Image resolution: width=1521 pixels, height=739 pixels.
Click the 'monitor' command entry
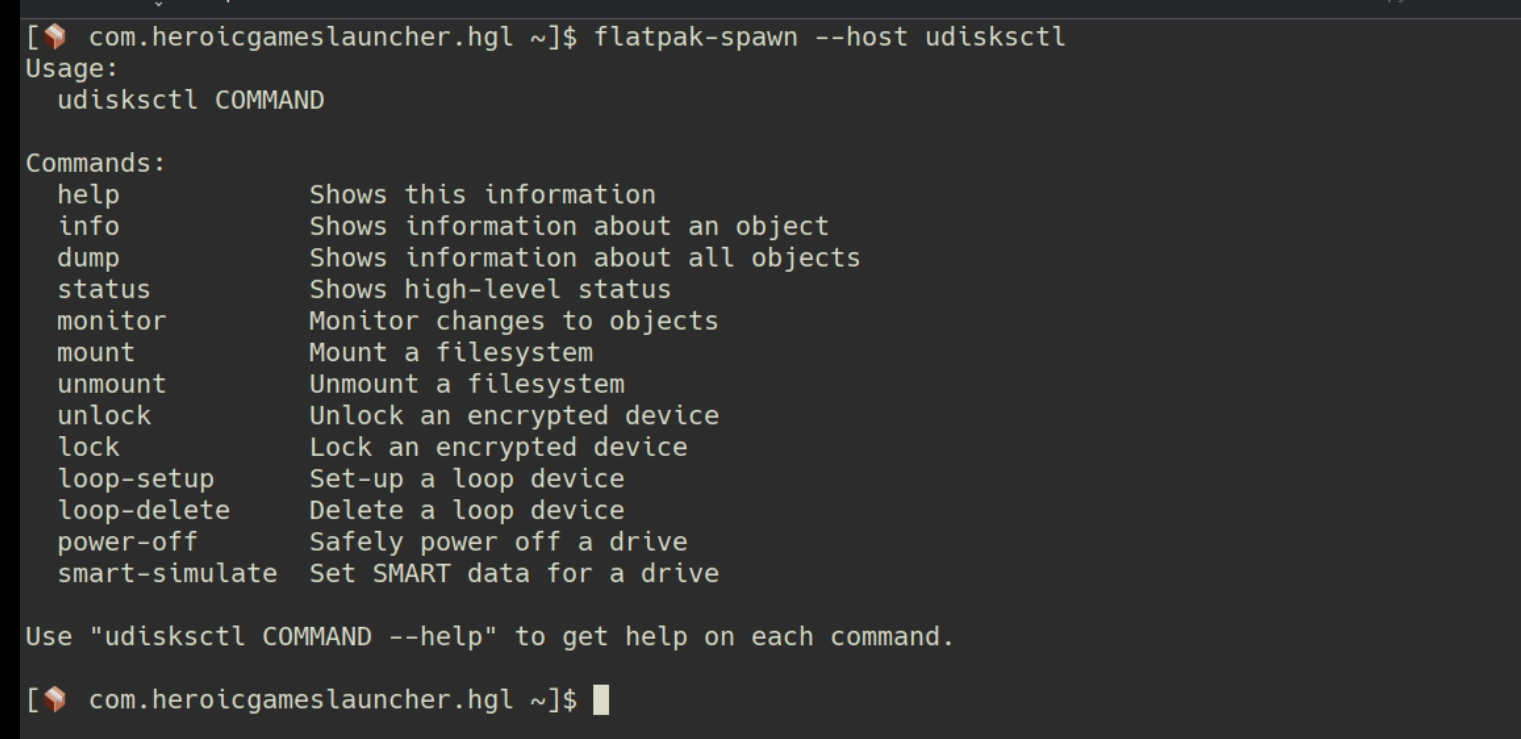(x=112, y=321)
